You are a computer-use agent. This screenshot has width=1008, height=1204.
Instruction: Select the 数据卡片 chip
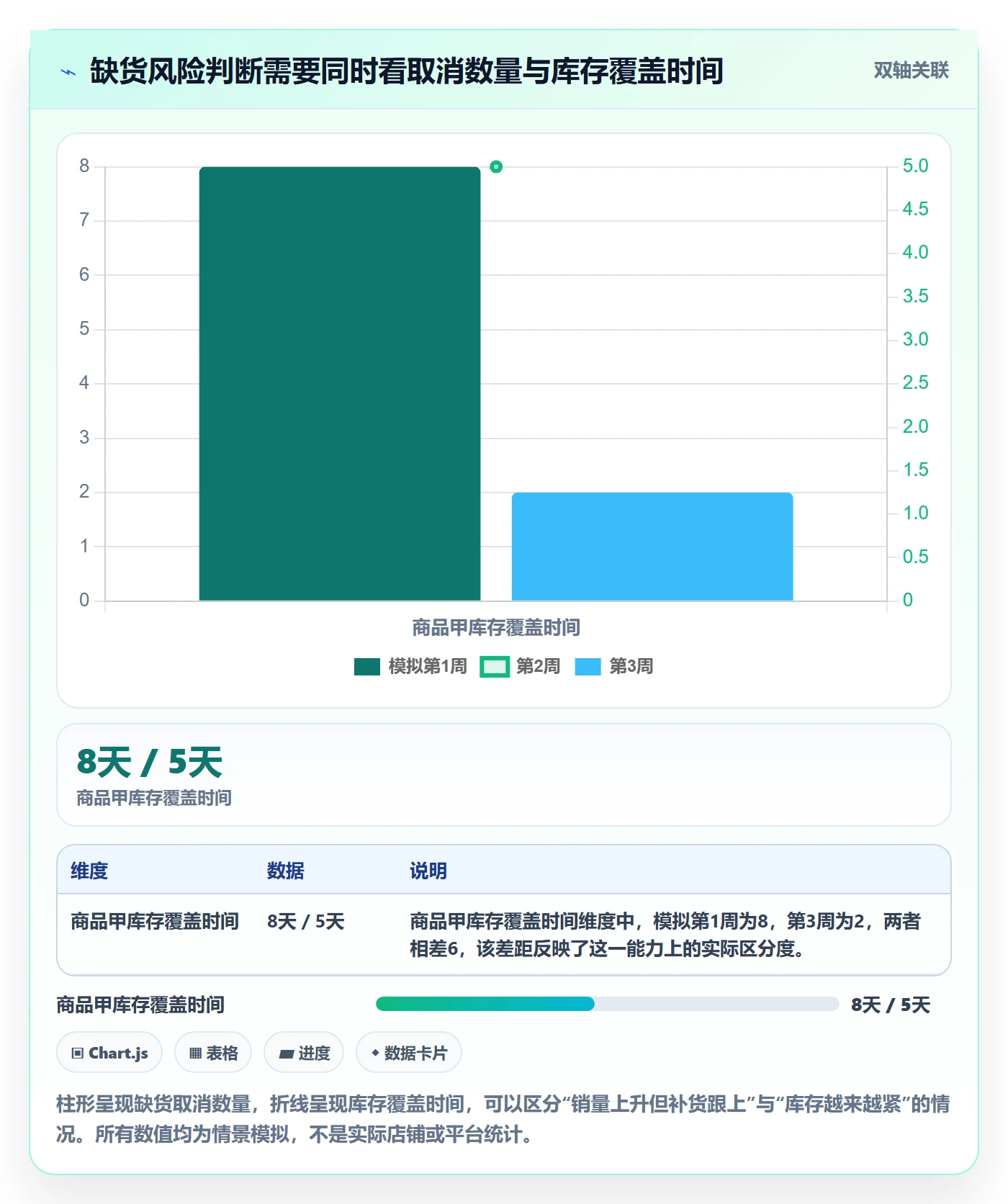coord(409,1053)
